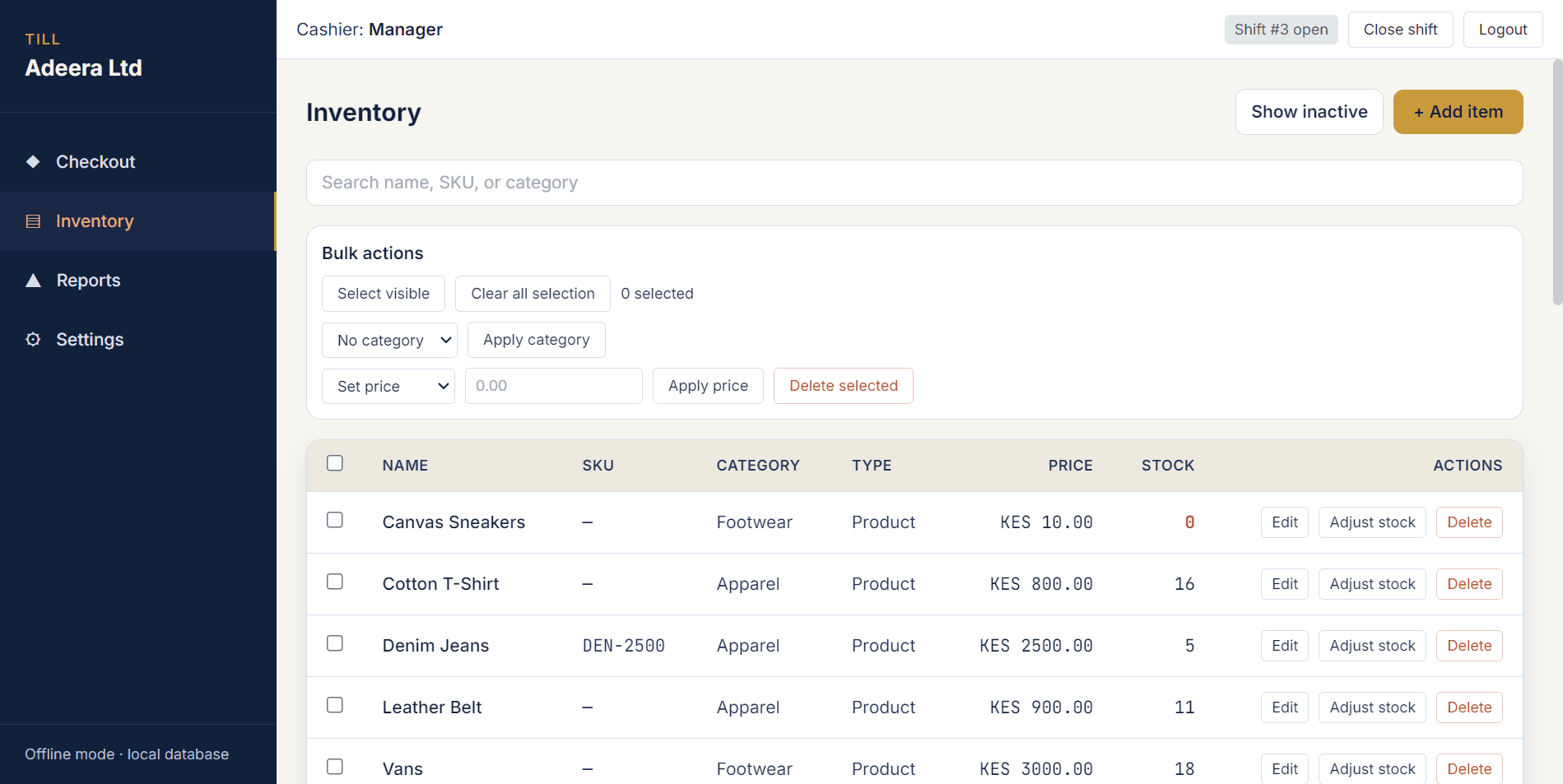1563x784 pixels.
Task: Click the Add item button
Action: [x=1458, y=112]
